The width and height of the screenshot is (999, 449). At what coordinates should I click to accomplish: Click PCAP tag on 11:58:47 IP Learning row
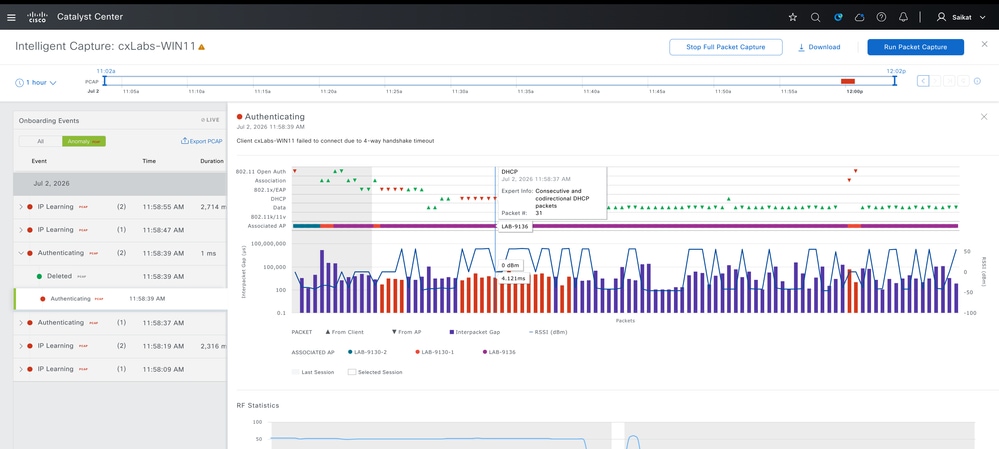click(83, 230)
